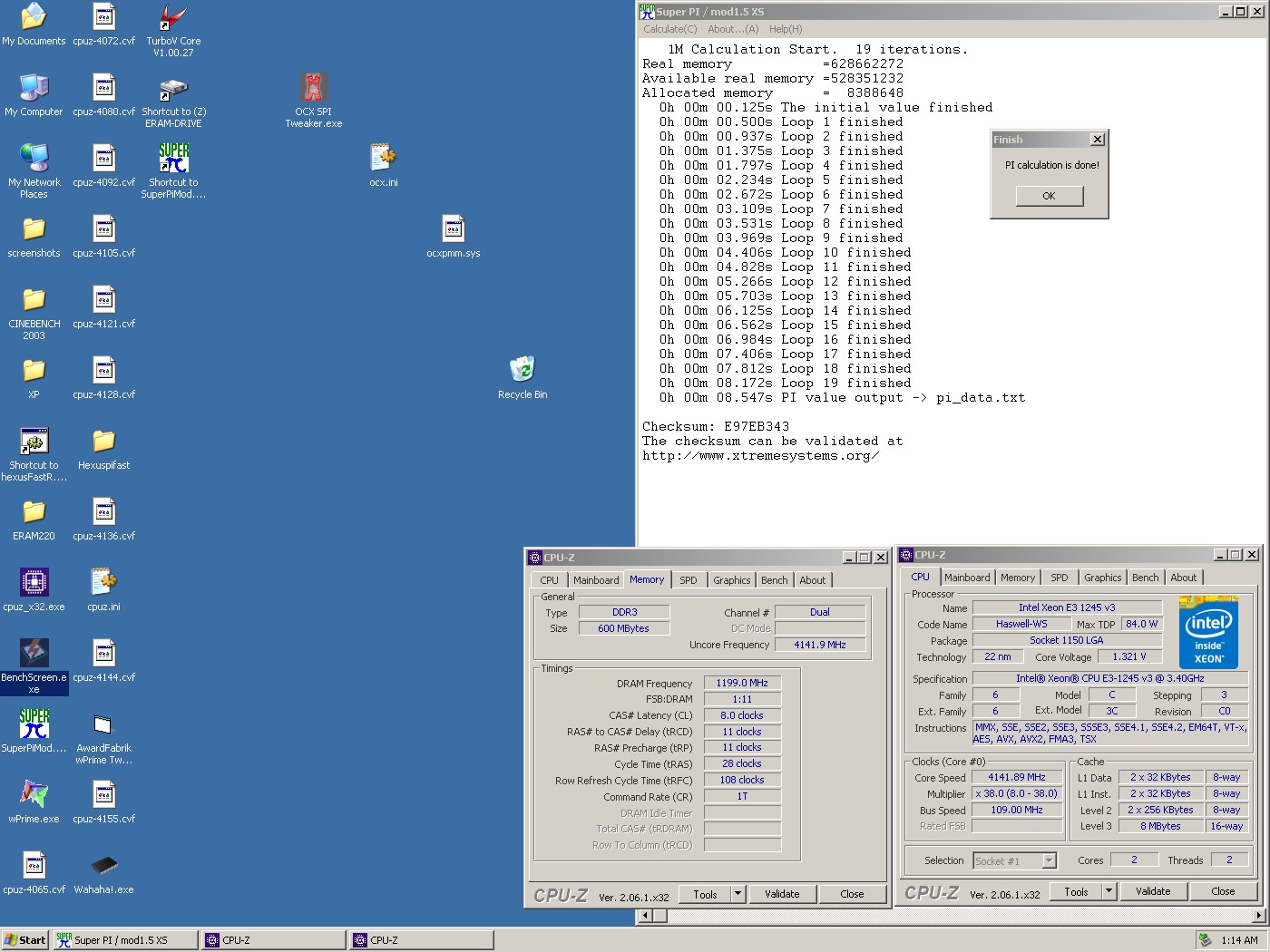
Task: Click the second CPU-Z taskbar button
Action: tap(422, 940)
